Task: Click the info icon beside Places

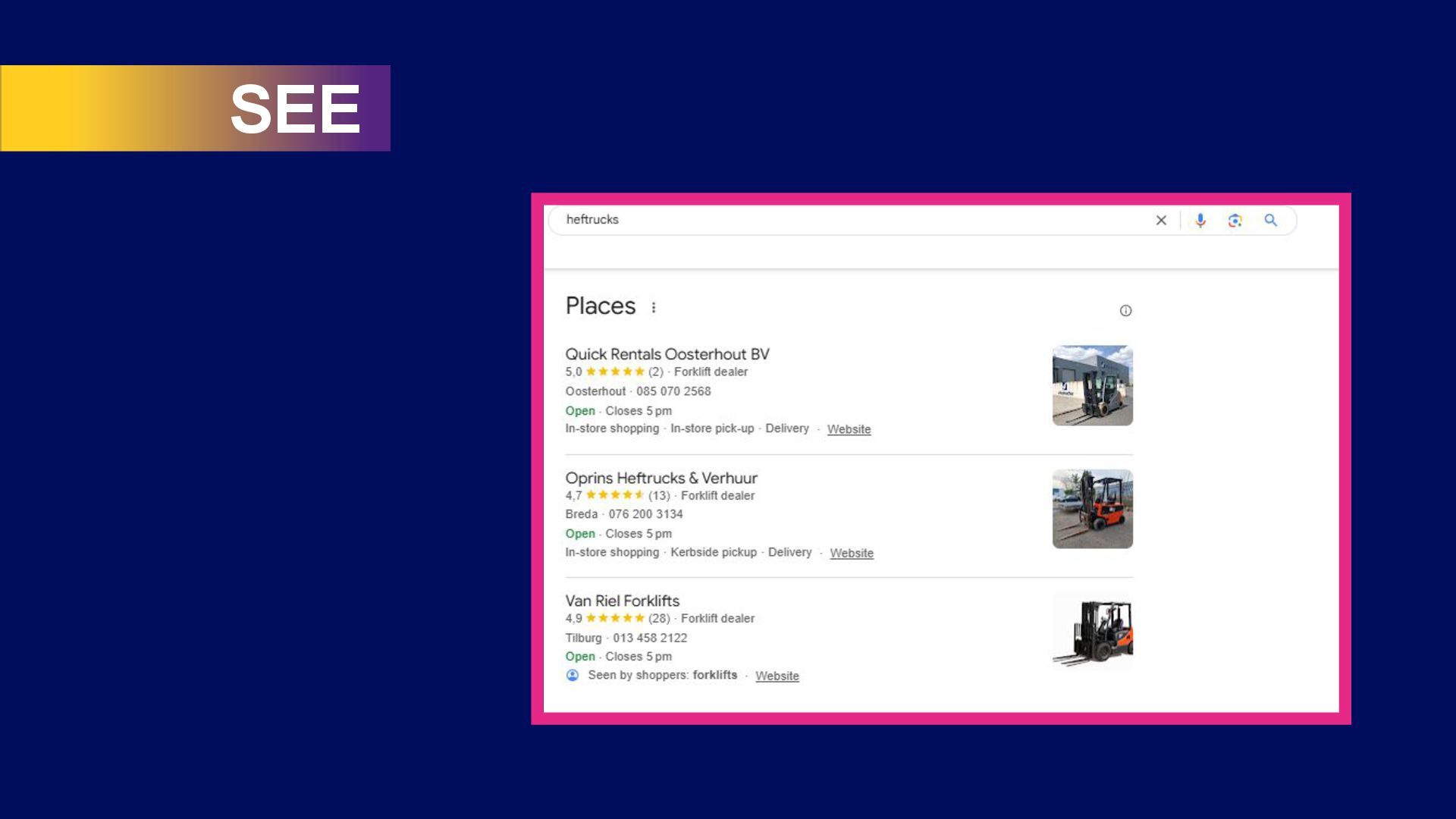Action: pyautogui.click(x=1125, y=310)
